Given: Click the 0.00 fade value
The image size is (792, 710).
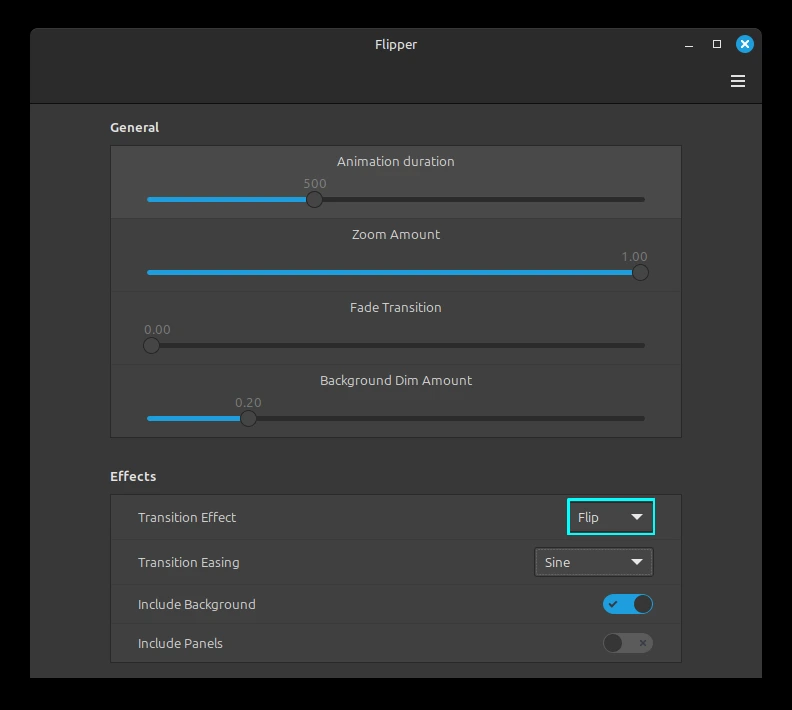Looking at the screenshot, I should (157, 329).
